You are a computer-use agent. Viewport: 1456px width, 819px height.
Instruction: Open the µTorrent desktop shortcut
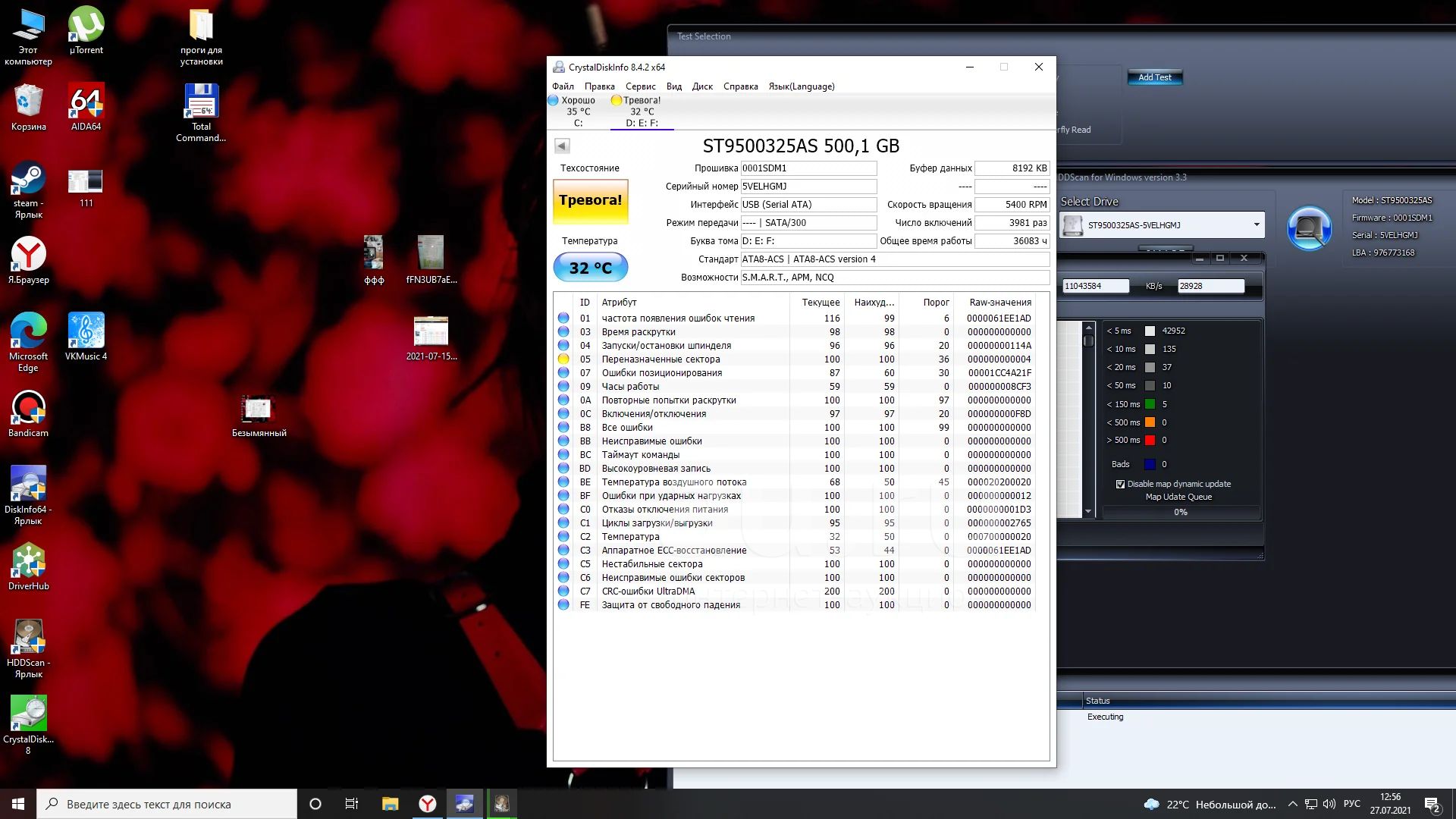coord(86,30)
